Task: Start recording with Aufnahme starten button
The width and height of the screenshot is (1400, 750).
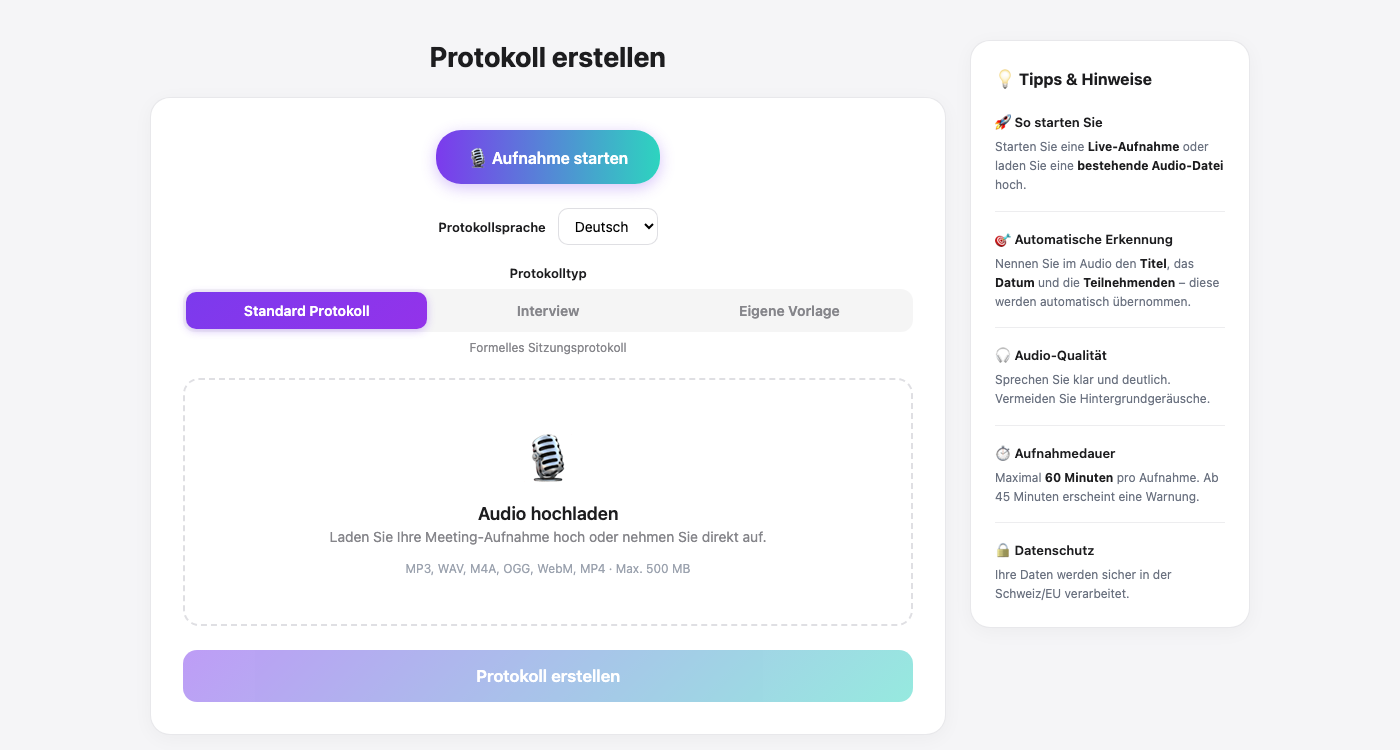Action: [x=559, y=158]
